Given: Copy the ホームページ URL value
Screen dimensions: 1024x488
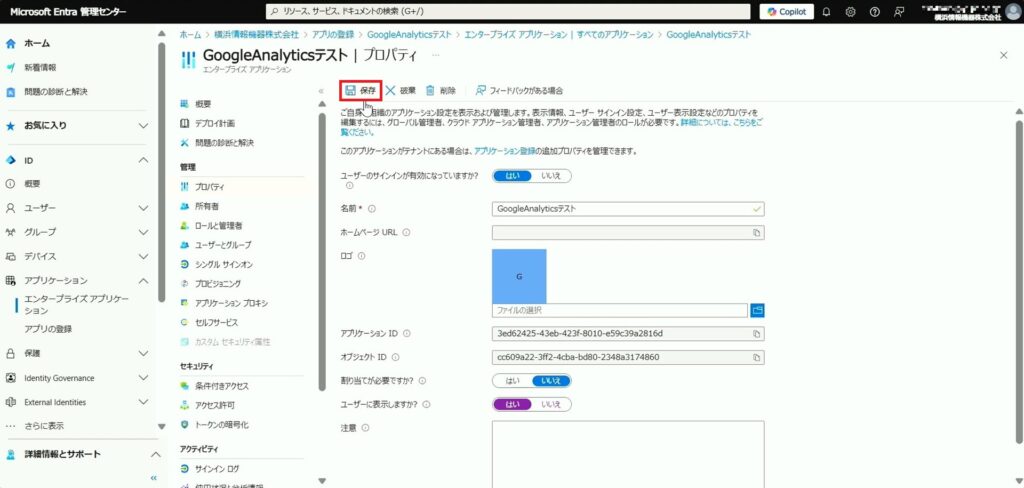Looking at the screenshot, I should pyautogui.click(x=756, y=233).
